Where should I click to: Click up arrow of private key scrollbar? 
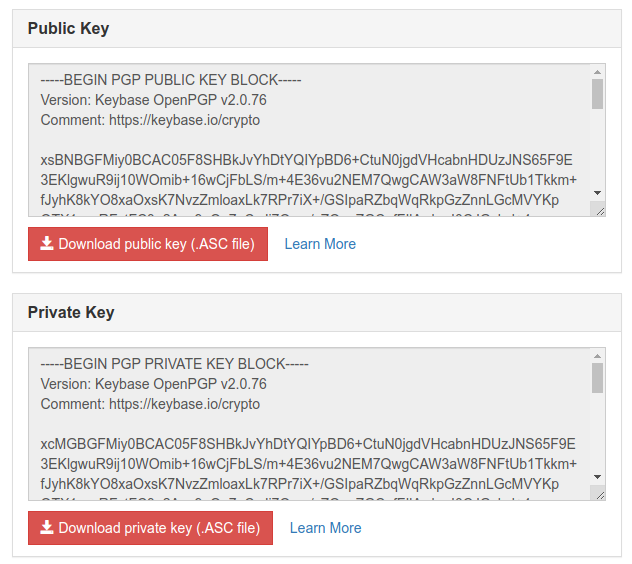pyautogui.click(x=597, y=356)
